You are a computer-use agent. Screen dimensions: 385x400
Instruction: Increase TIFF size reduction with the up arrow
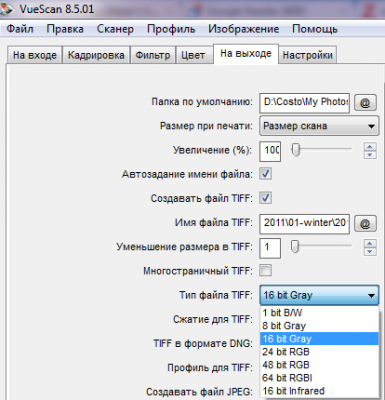[370, 243]
